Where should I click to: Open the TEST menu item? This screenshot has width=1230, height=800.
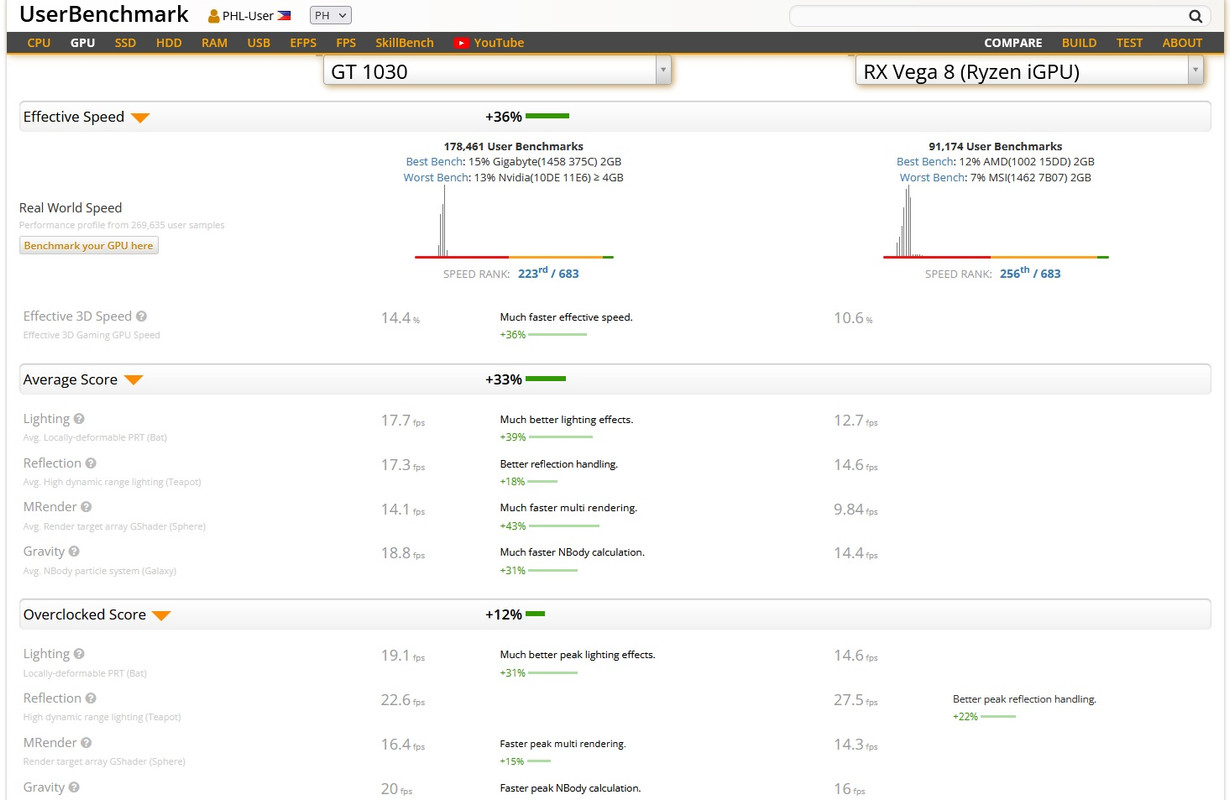pos(1130,43)
